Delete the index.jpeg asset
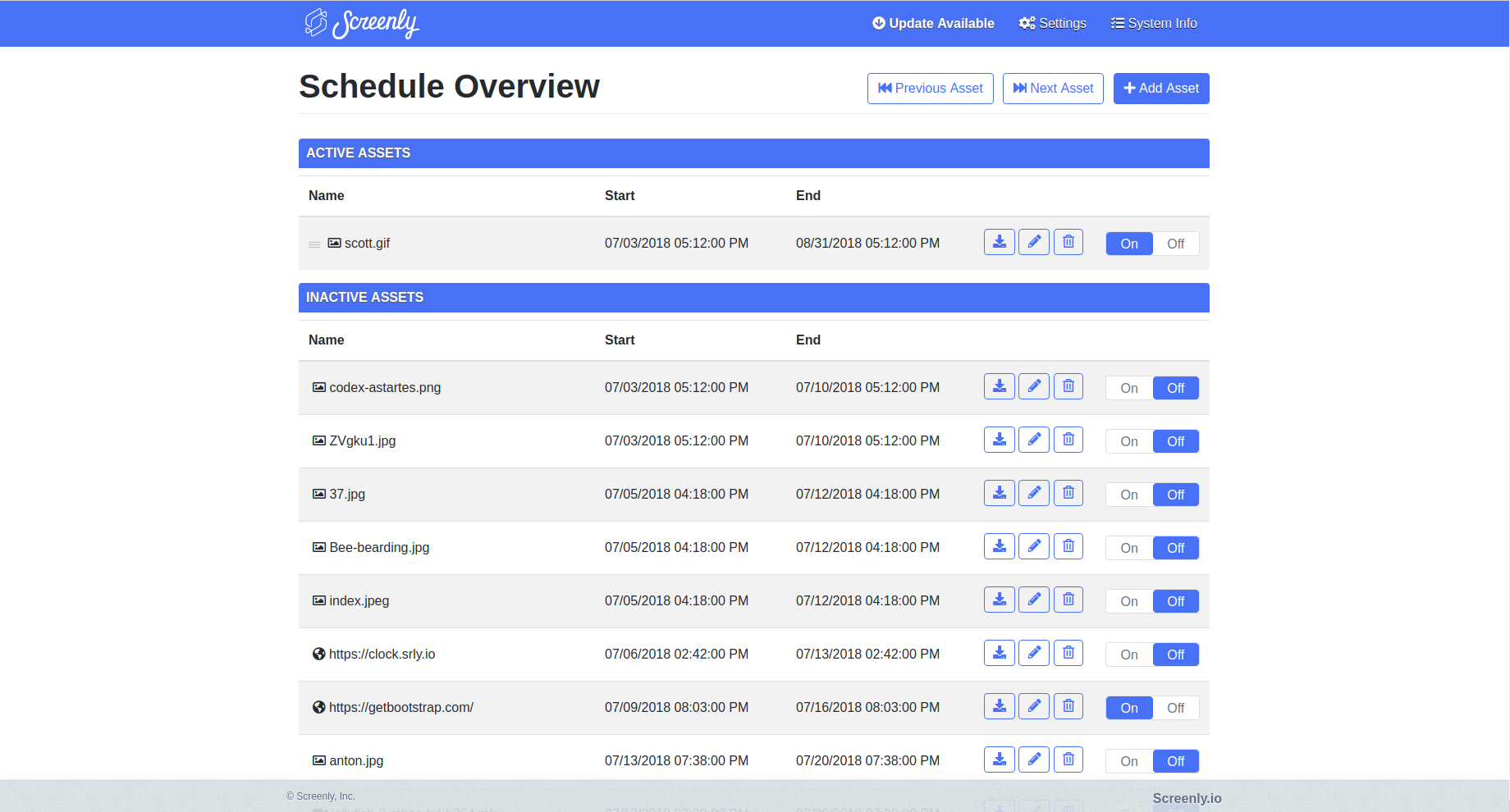Screen dimensions: 1510x812 tap(1068, 599)
